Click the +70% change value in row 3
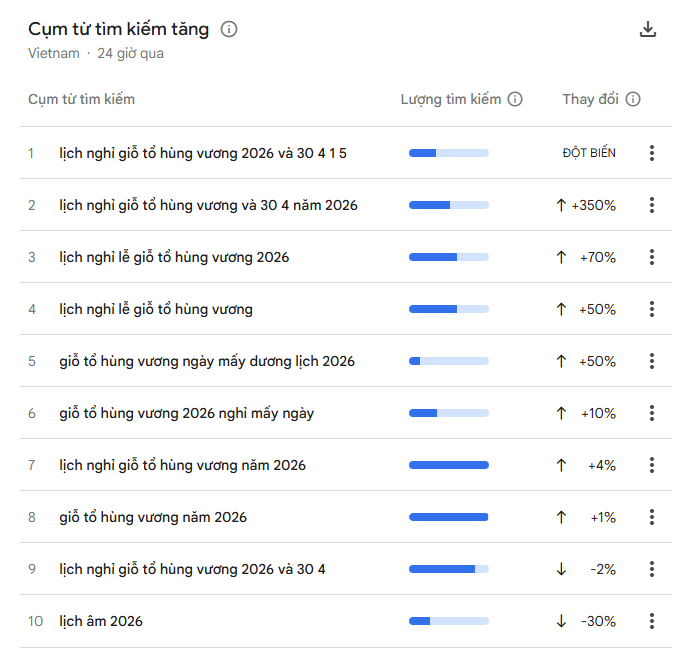 pyautogui.click(x=597, y=257)
